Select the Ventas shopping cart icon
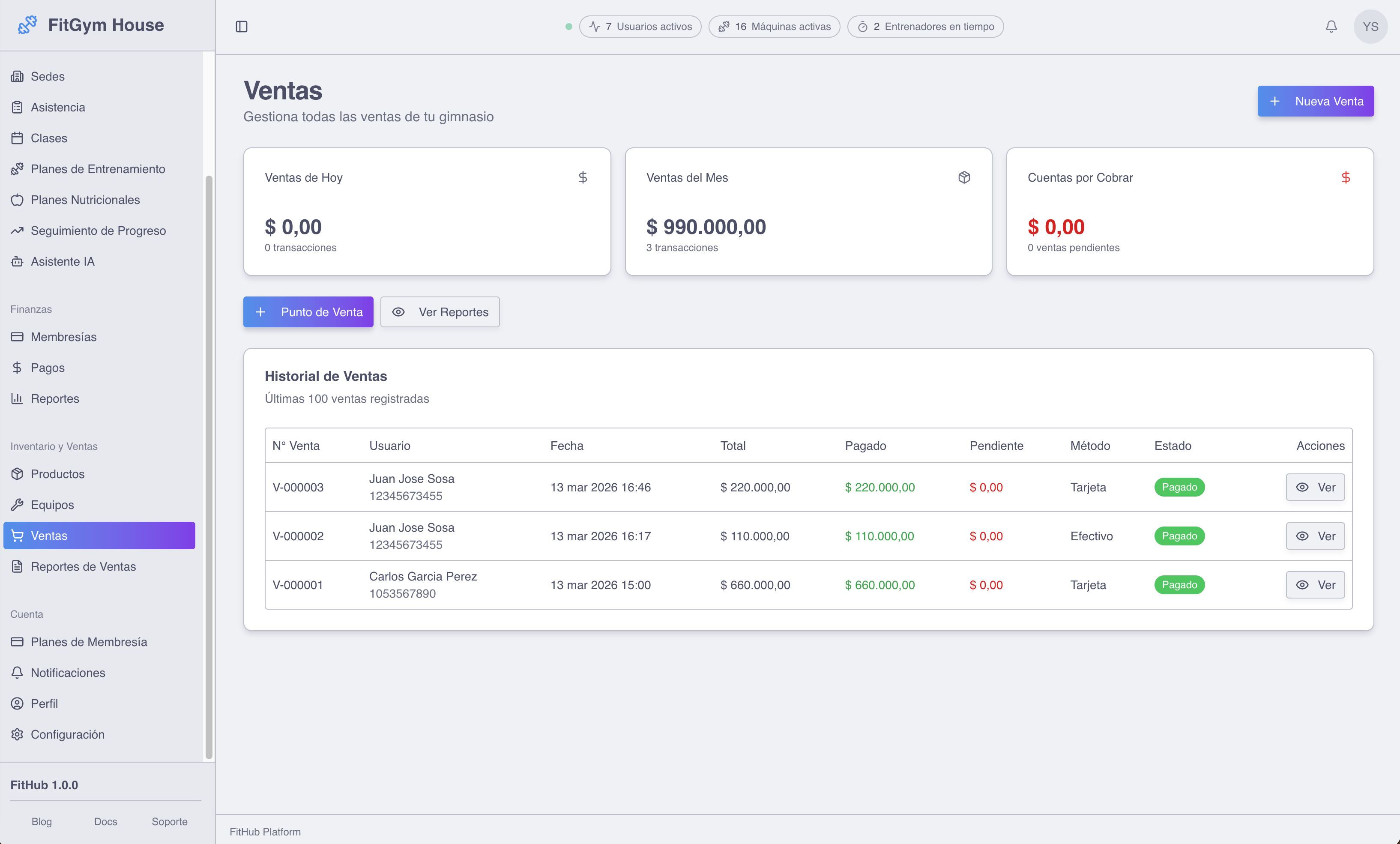 [17, 536]
